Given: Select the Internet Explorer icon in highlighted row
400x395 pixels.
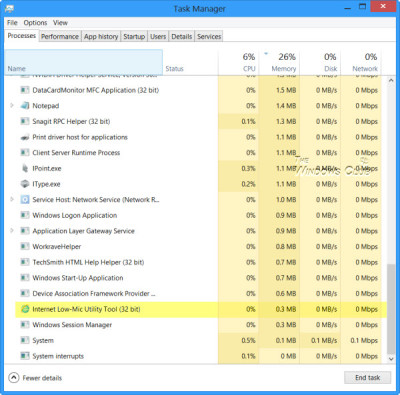Looking at the screenshot, I should pyautogui.click(x=25, y=309).
